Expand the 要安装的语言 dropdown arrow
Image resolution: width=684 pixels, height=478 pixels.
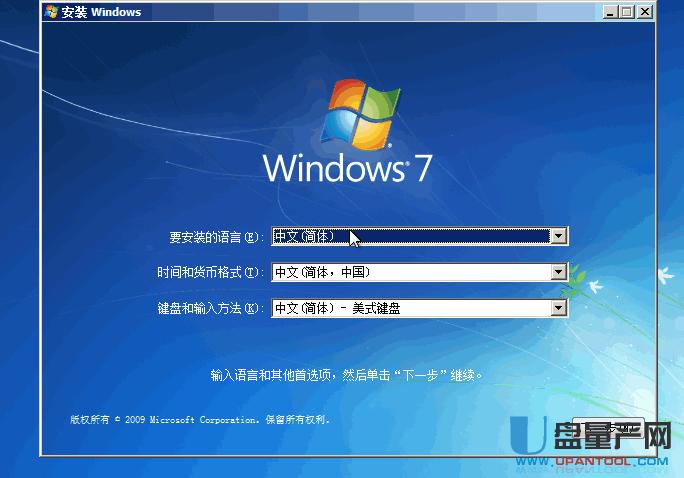pos(559,237)
